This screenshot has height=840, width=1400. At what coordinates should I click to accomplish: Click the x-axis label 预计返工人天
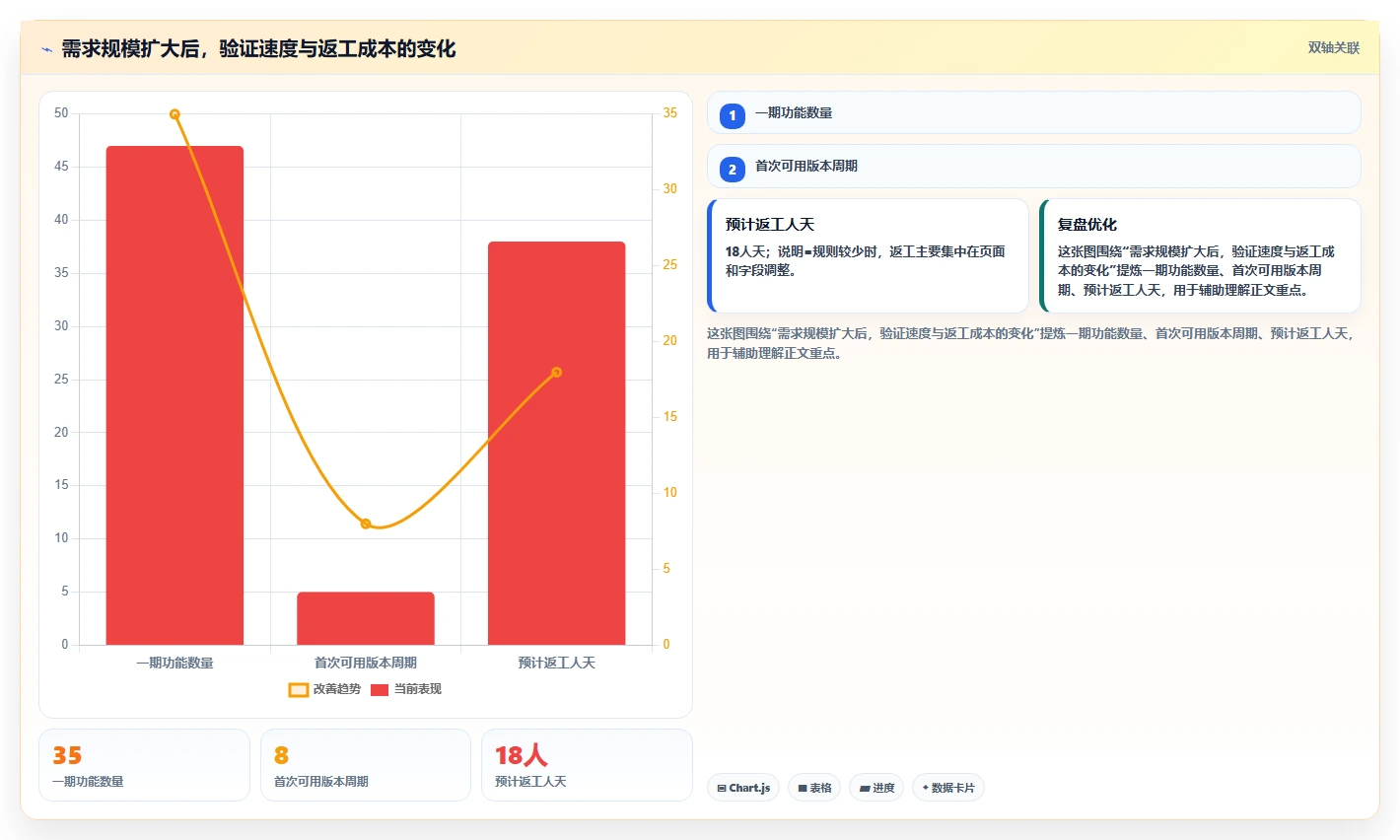[556, 663]
